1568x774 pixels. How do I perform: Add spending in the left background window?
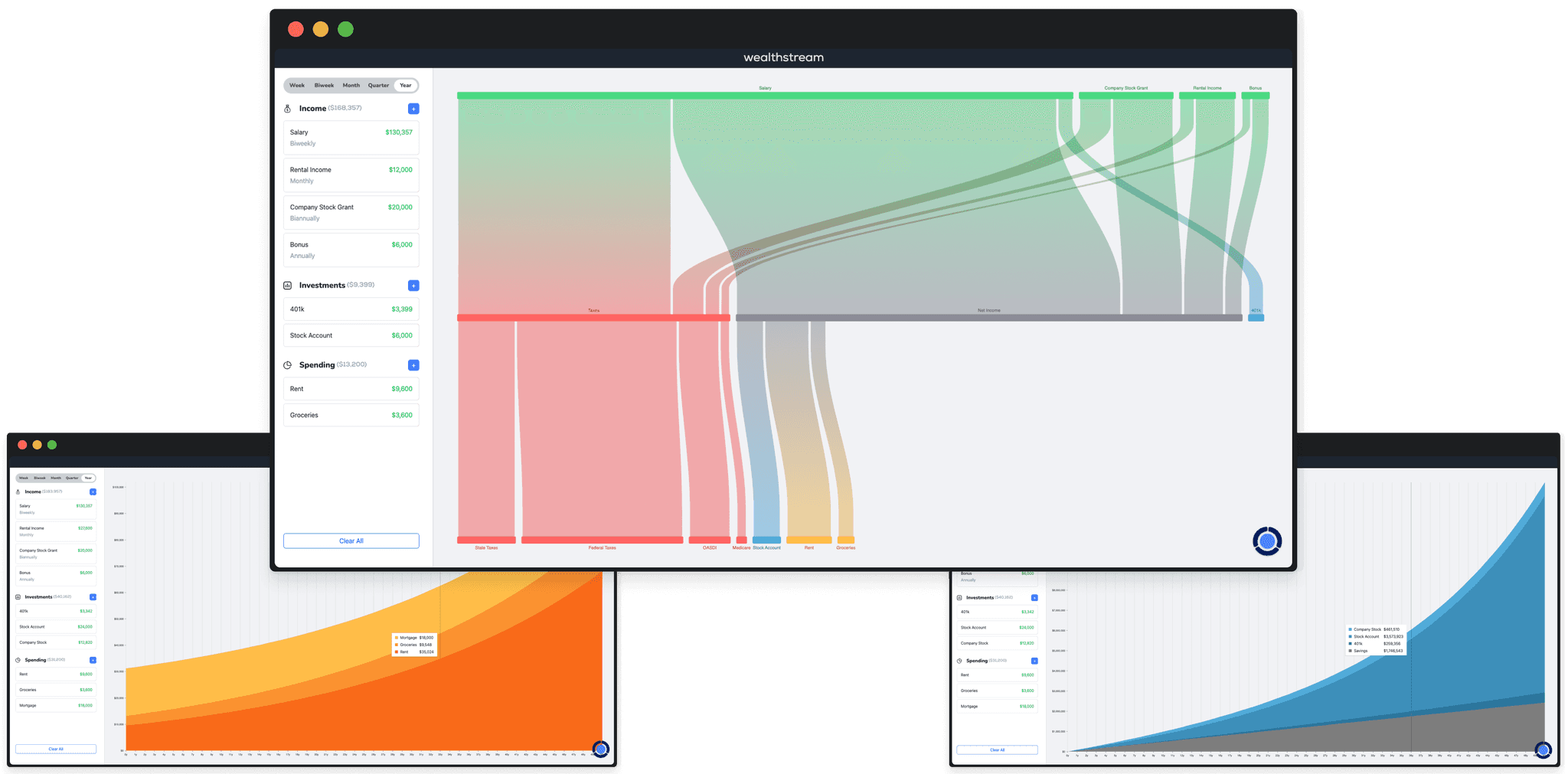click(93, 660)
